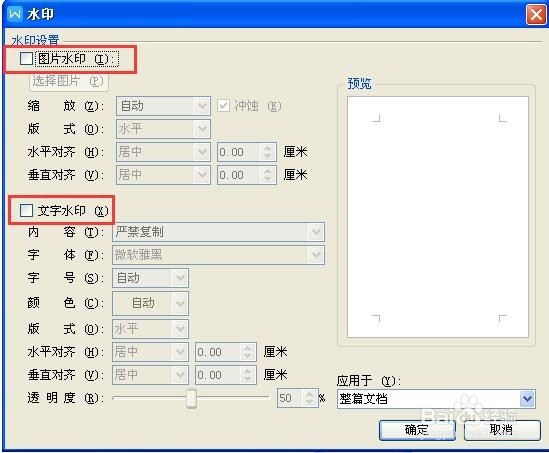Click picture watermark vertical offset field
Image resolution: width=549 pixels, height=453 pixels.
tap(239, 175)
